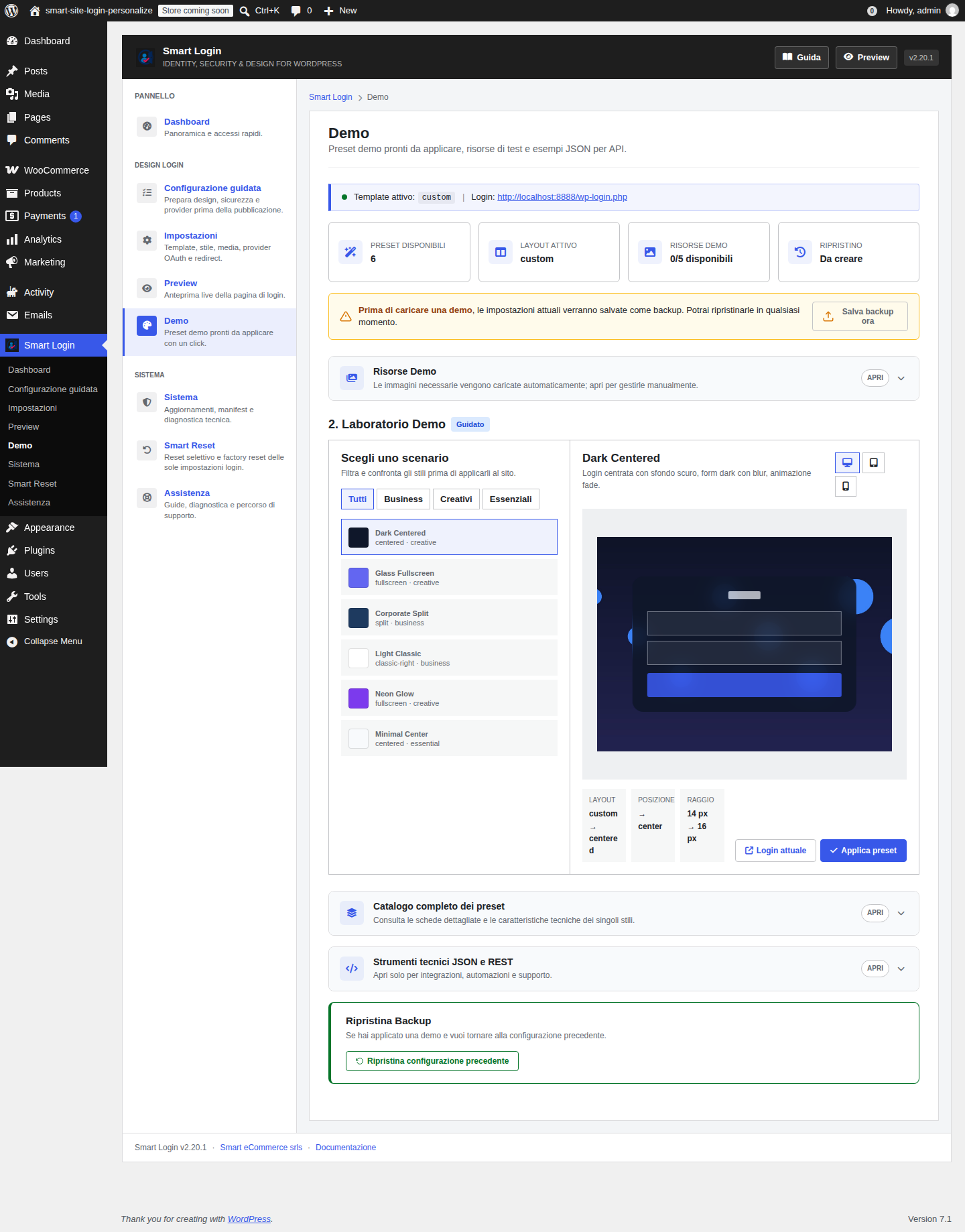Open the Ctrl+K search icon
Screen dimensions: 965x1232
245,11
